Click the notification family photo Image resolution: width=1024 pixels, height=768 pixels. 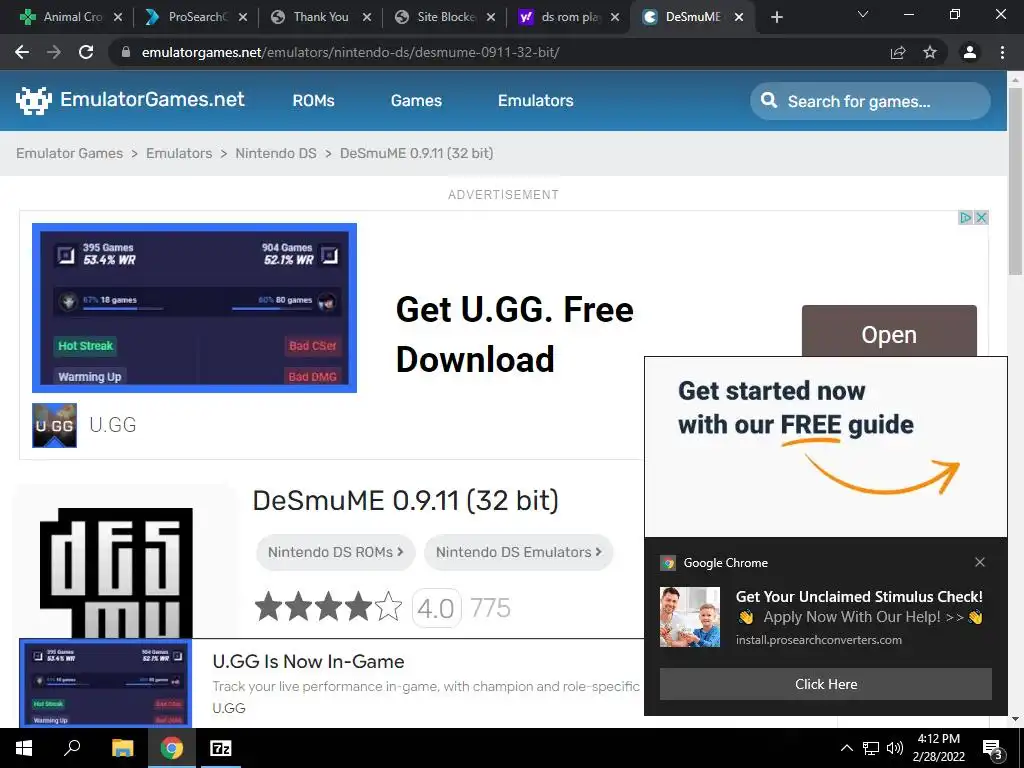pyautogui.click(x=690, y=617)
